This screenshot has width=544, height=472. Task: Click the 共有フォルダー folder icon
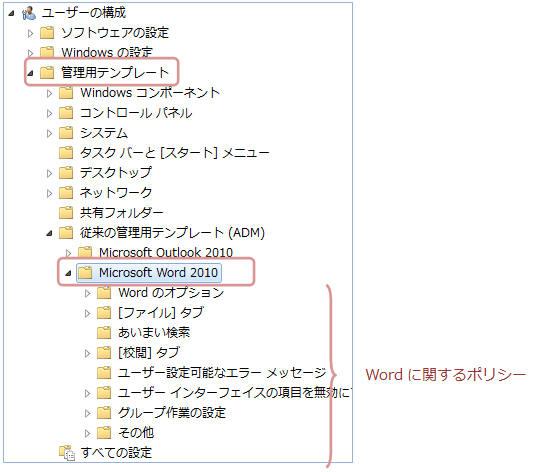66,213
